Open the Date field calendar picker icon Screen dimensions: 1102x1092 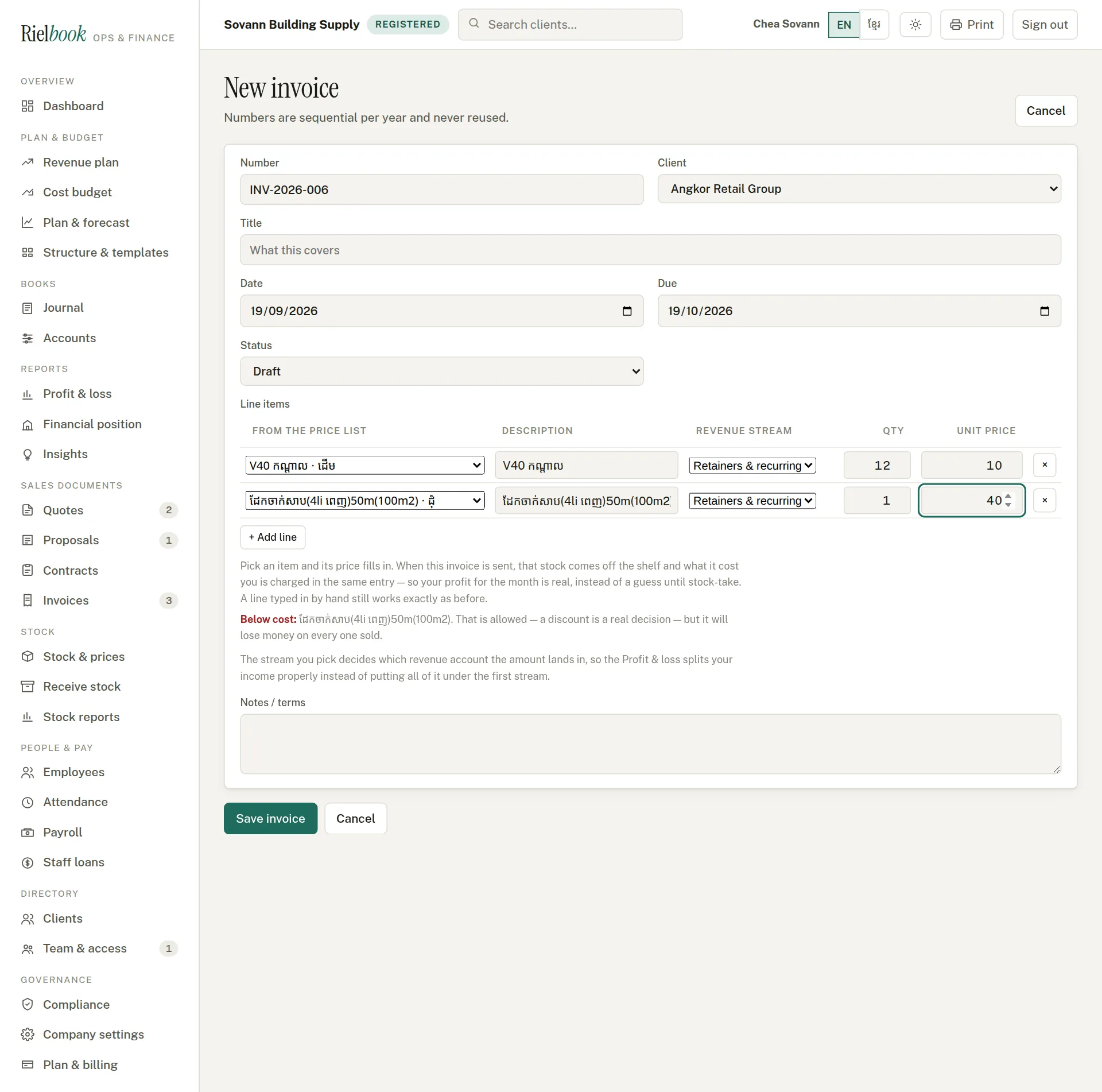coord(627,311)
